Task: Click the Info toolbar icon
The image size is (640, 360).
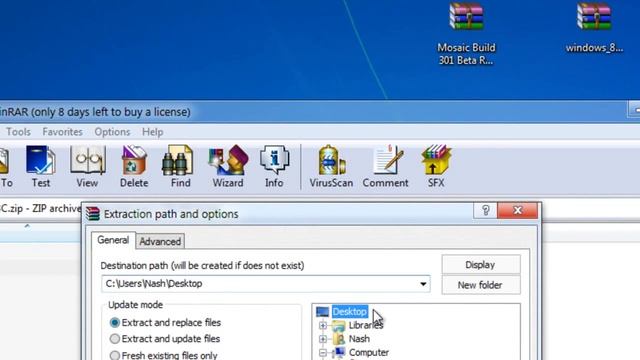Action: (274, 167)
